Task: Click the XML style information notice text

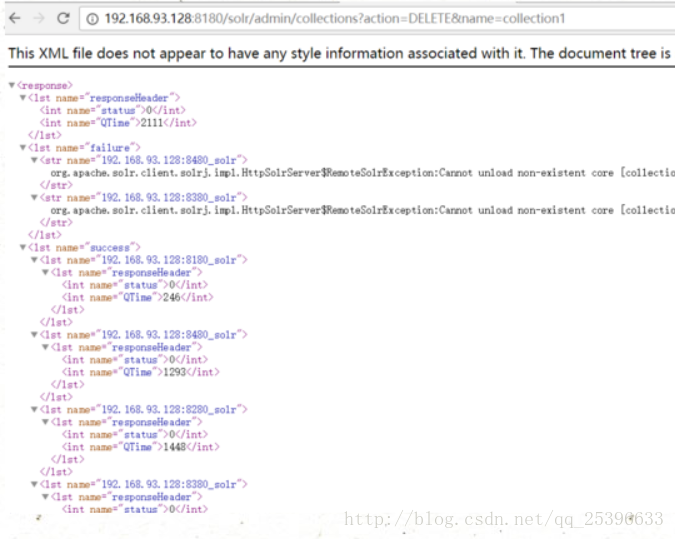Action: (340, 53)
